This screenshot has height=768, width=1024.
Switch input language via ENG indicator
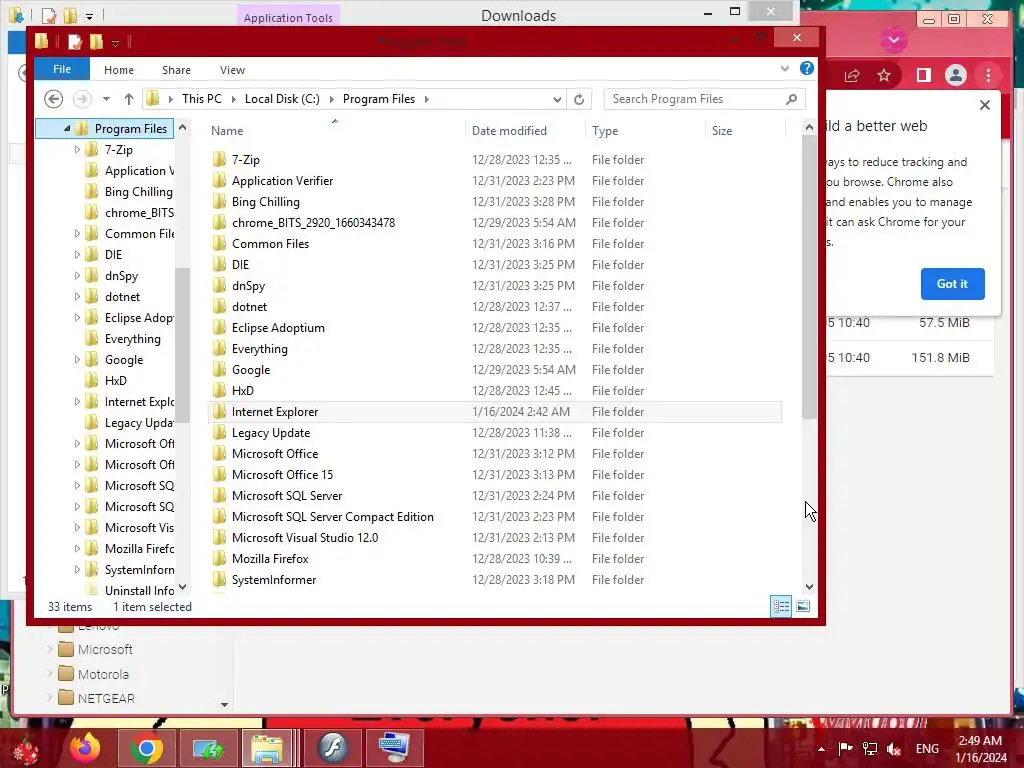(927, 749)
